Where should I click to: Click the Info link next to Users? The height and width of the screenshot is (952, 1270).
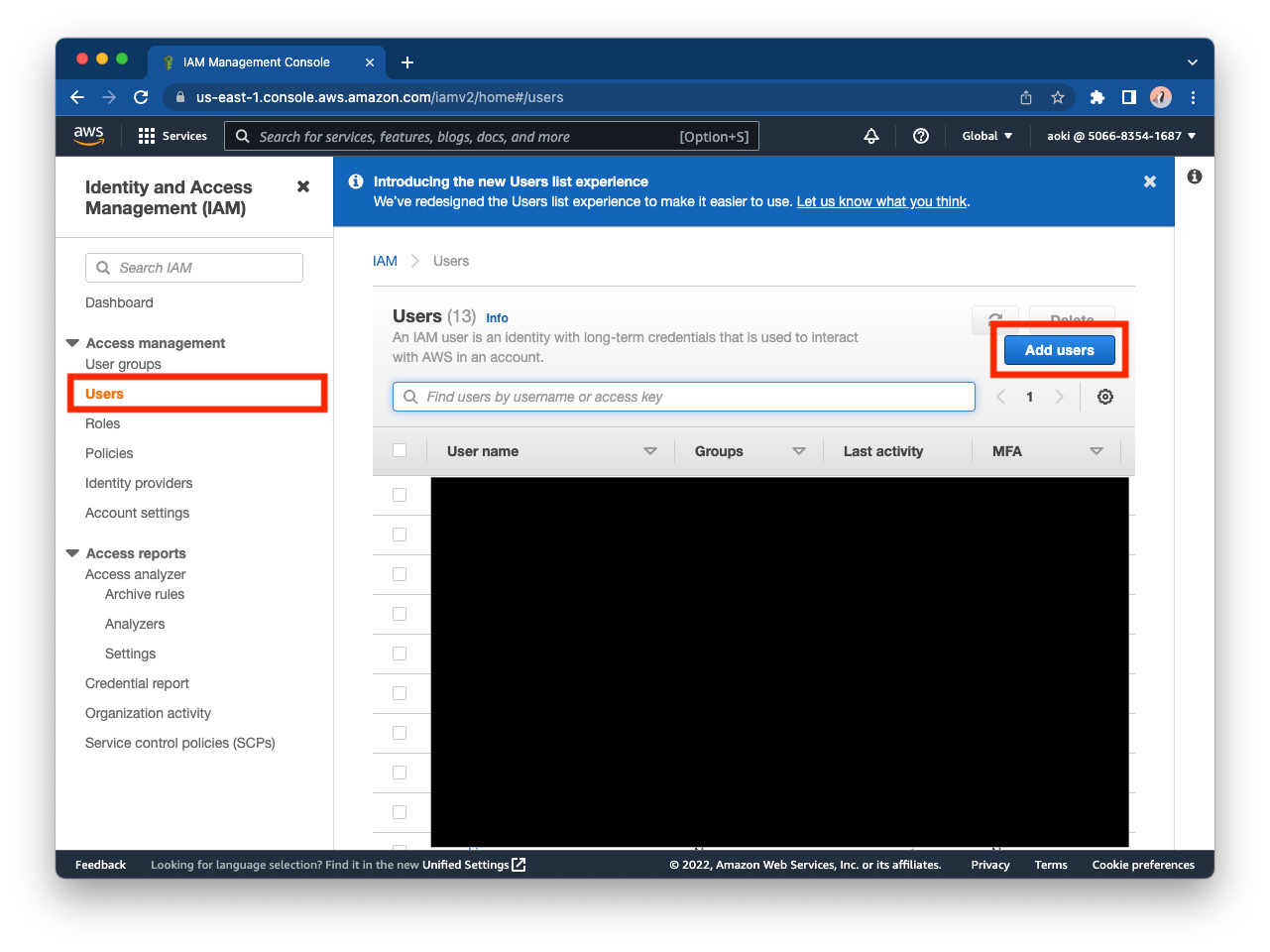pyautogui.click(x=497, y=318)
